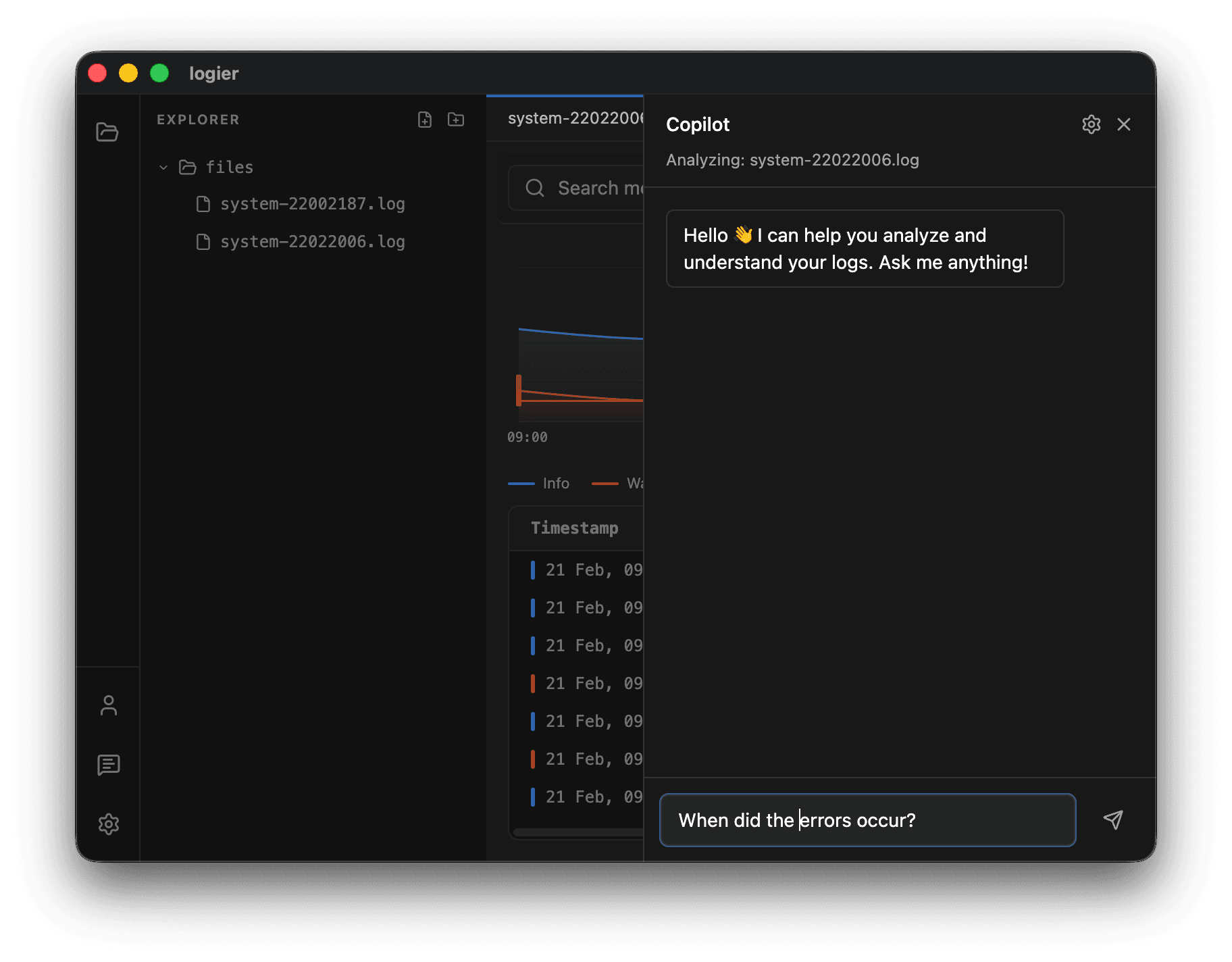Click the horizontal scrollbar below log table
This screenshot has width=1232, height=962.
578,832
